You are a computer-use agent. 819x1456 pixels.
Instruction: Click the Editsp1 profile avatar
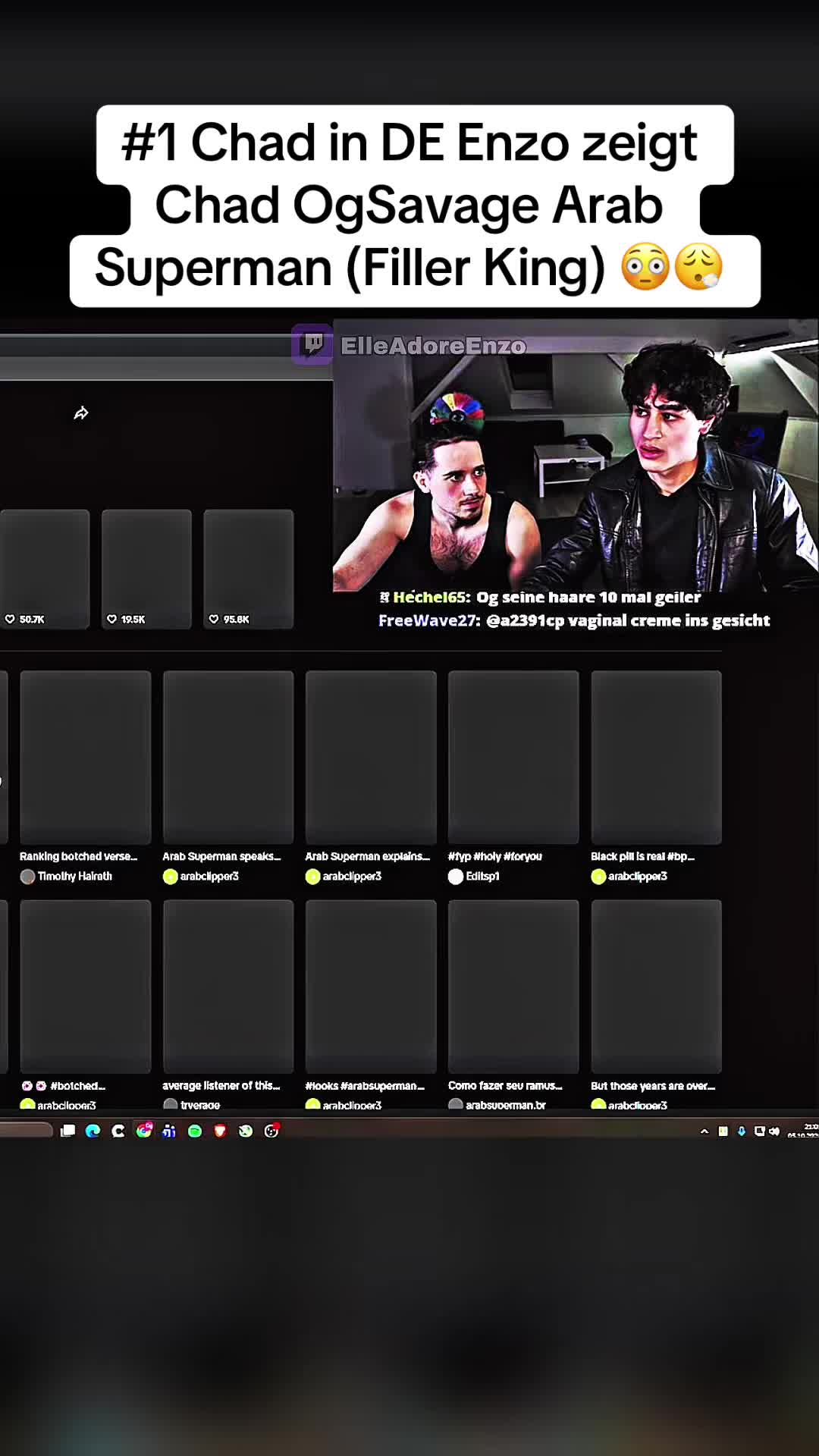tap(456, 877)
